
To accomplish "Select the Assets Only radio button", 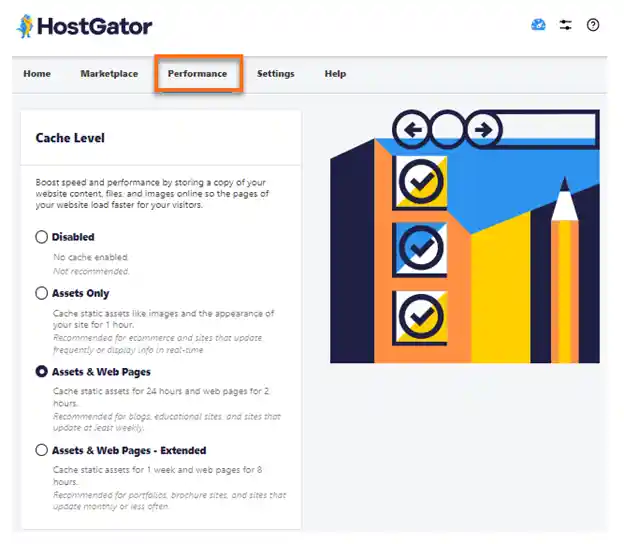I will [x=41, y=293].
